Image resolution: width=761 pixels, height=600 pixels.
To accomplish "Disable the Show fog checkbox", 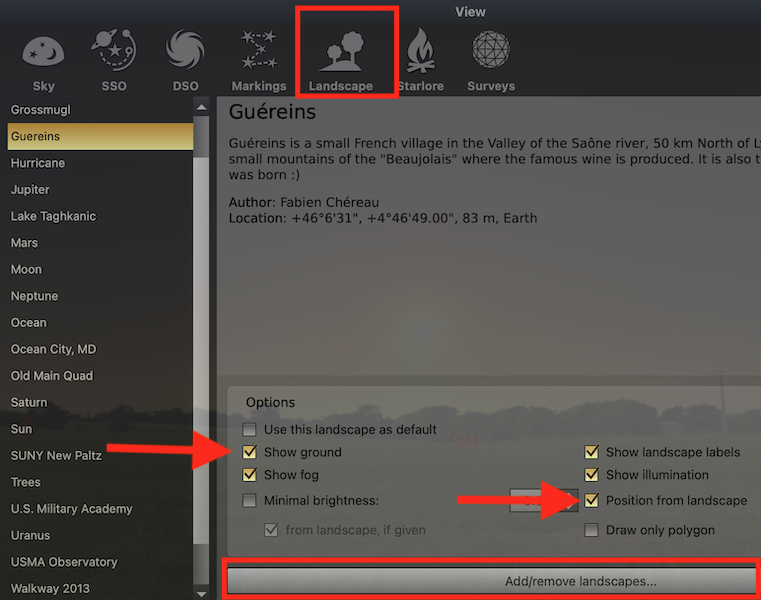I will [249, 474].
